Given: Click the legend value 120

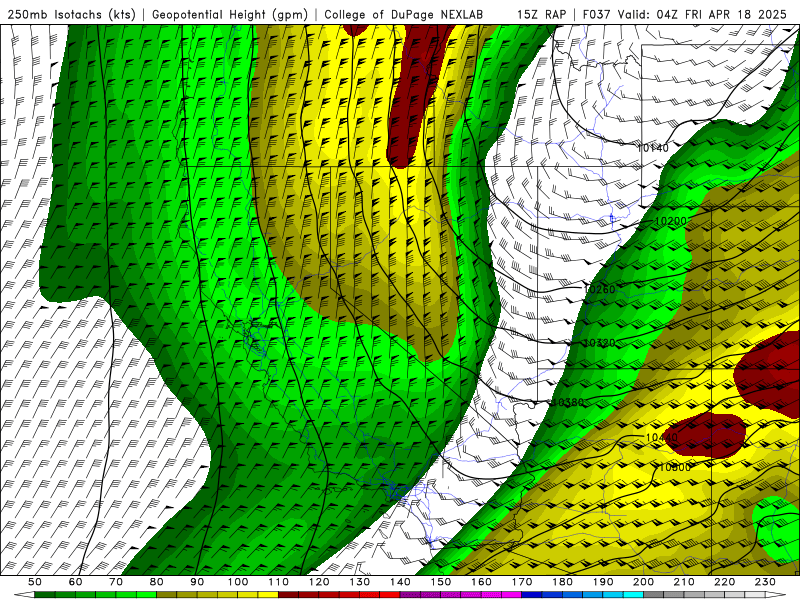Looking at the screenshot, I should (319, 582).
